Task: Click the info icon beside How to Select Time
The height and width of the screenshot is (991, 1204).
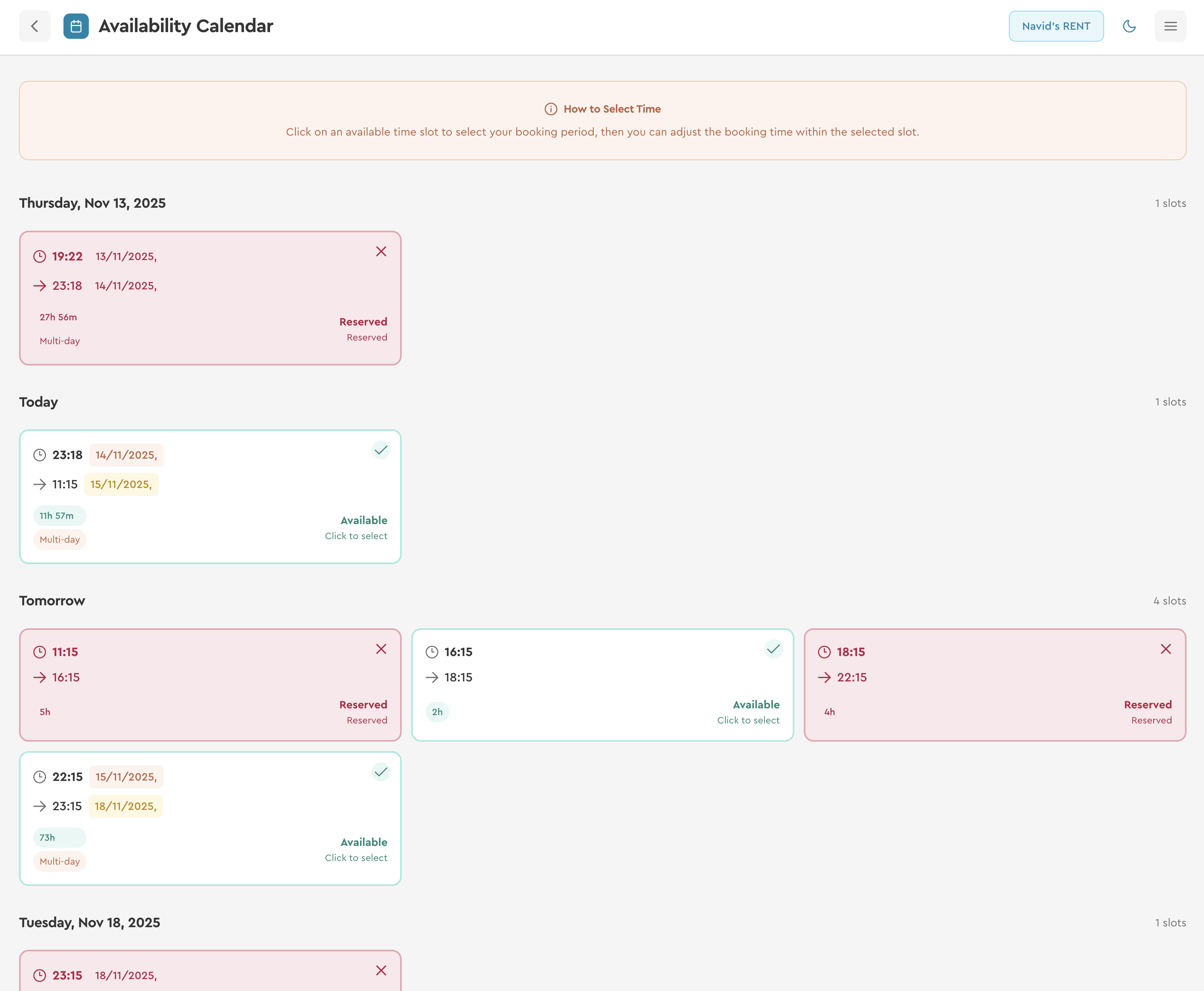Action: (550, 109)
